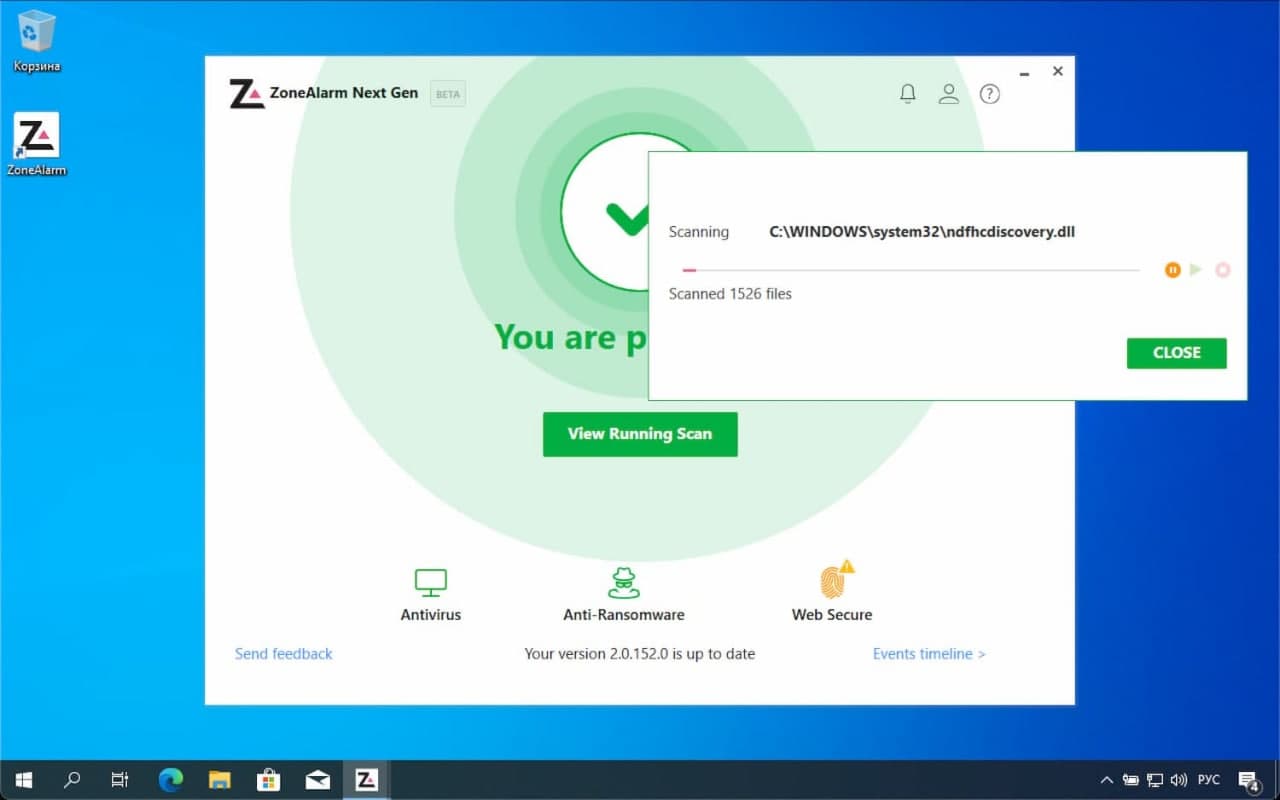Click the CLOSE button in scan popup
The width and height of the screenshot is (1280, 800).
click(x=1176, y=353)
